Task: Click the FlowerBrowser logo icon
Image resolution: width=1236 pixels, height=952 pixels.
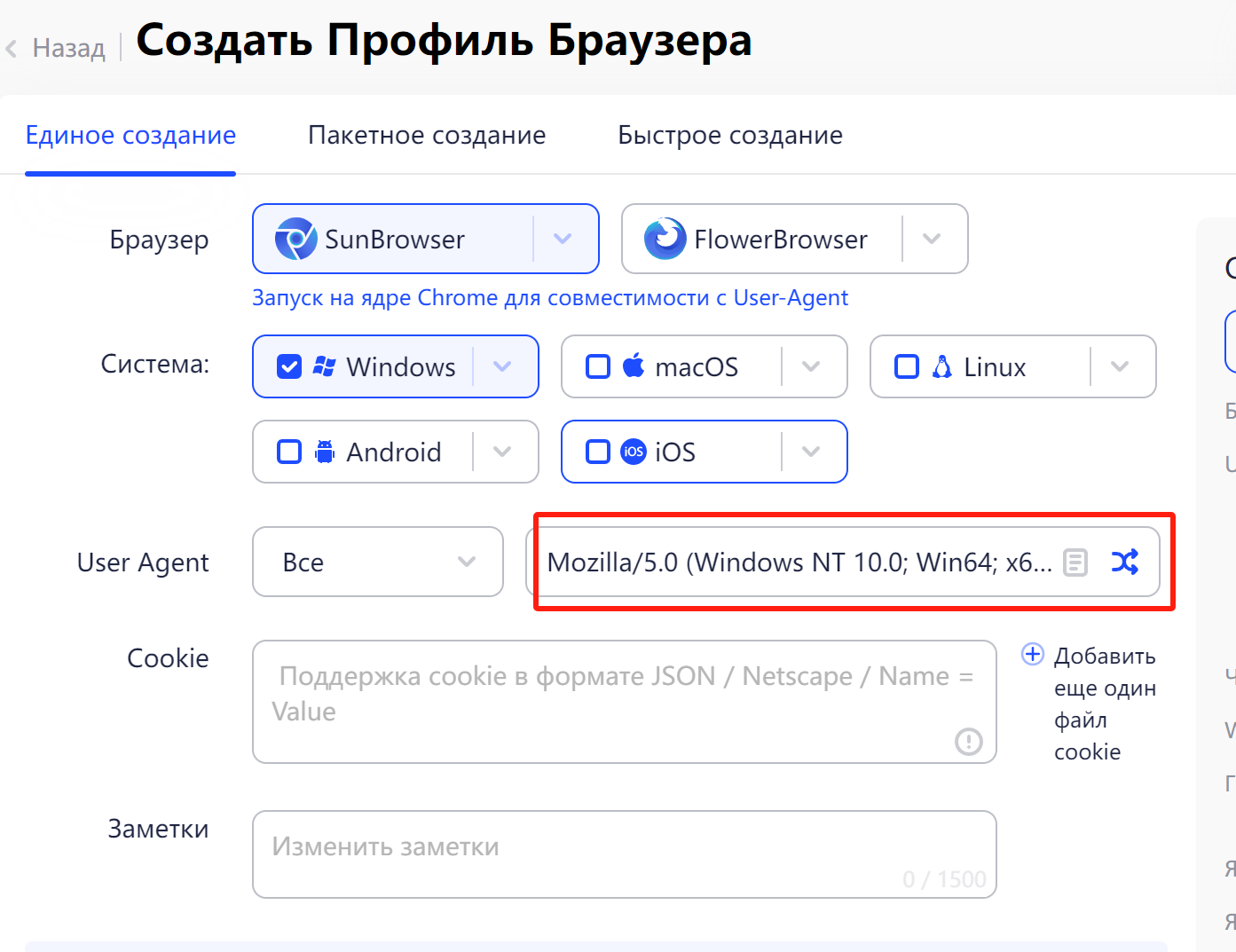Action: [665, 239]
